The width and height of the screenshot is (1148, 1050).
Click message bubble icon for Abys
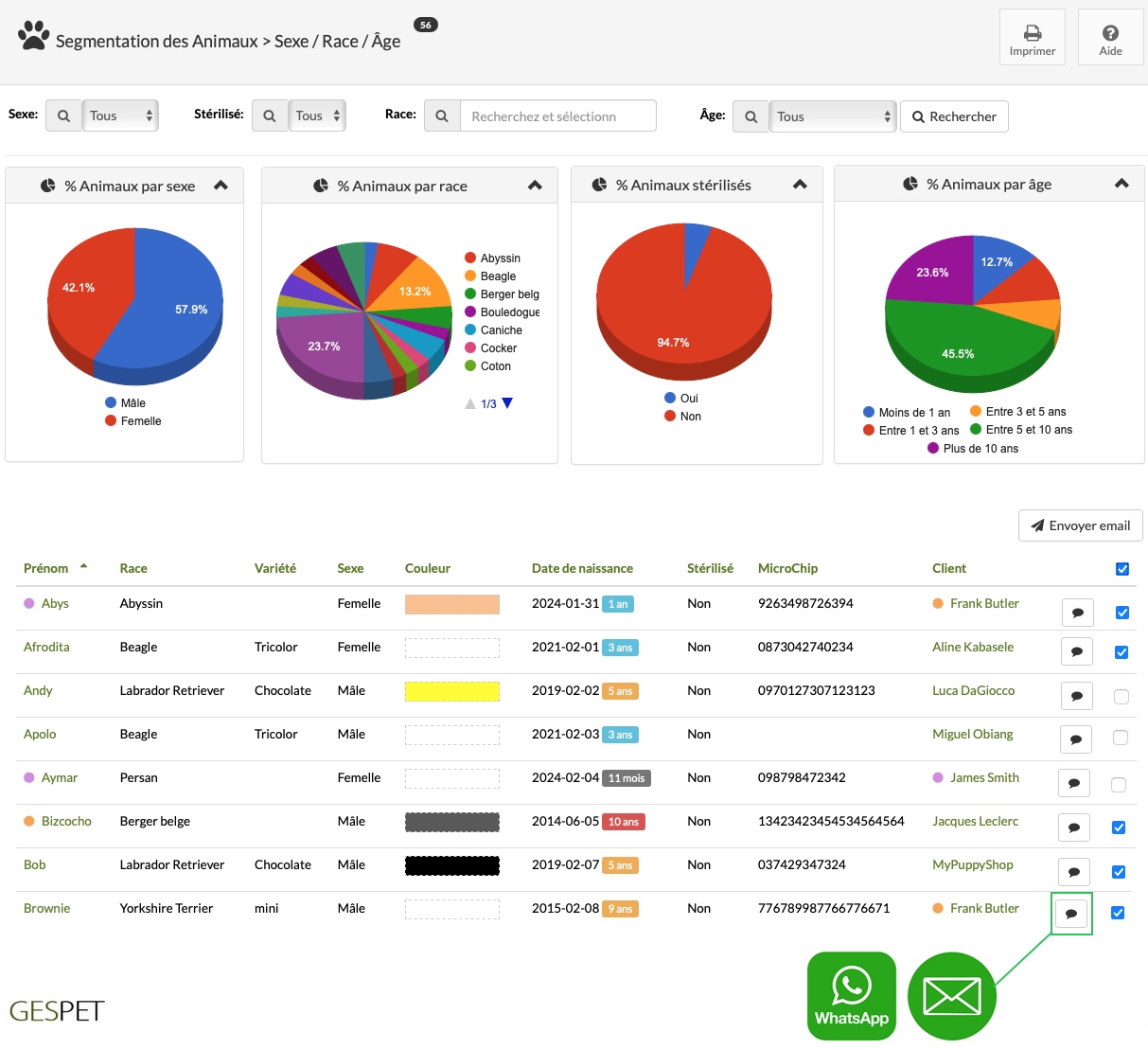click(x=1077, y=613)
